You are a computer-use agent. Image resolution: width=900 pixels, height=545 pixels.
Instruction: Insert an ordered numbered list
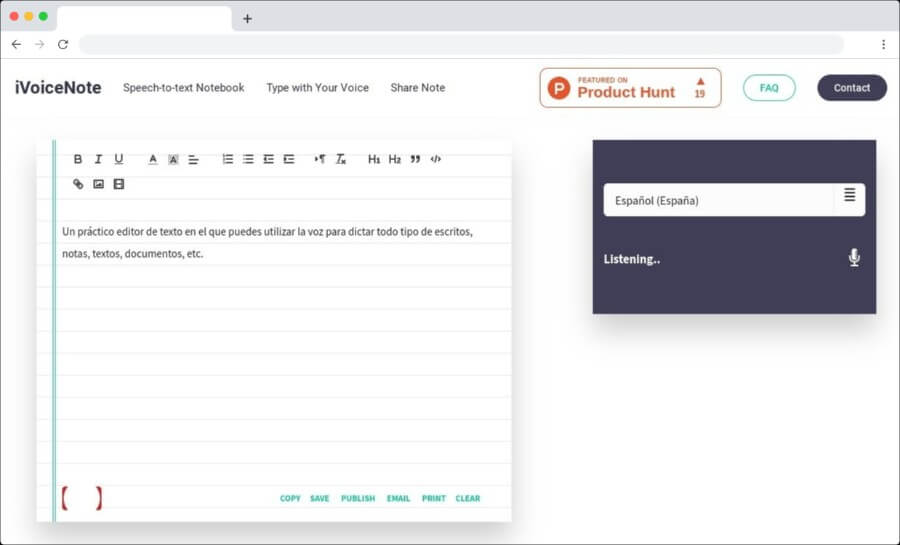click(228, 159)
